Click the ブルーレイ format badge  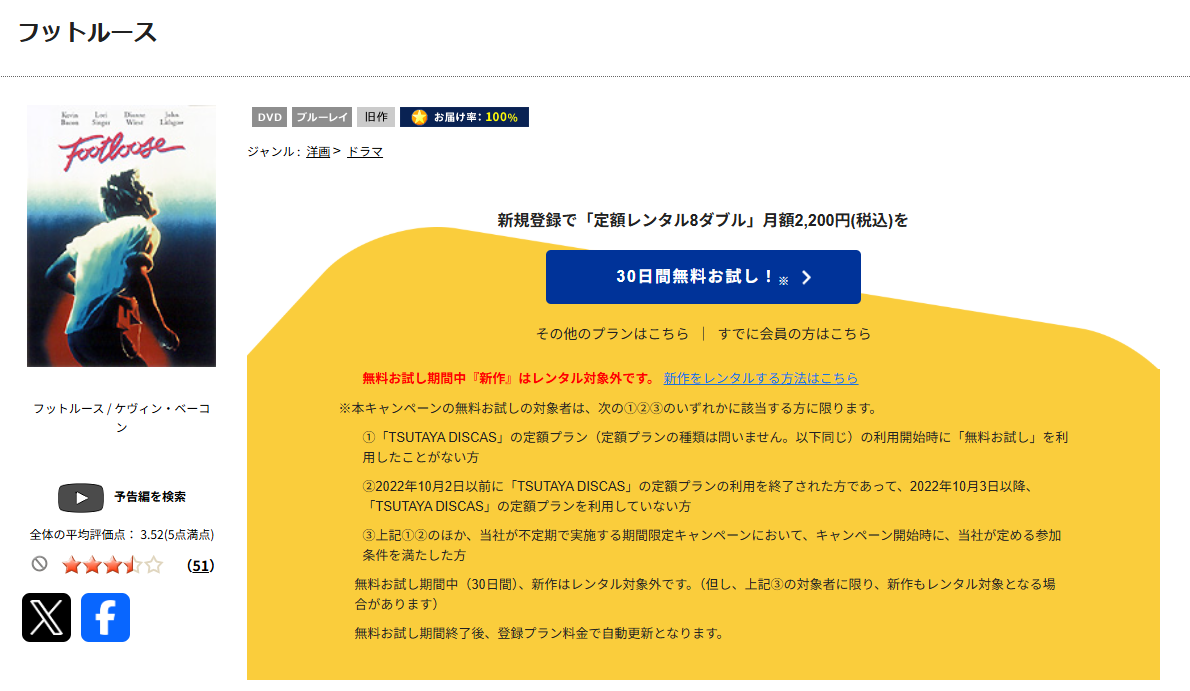(x=322, y=117)
